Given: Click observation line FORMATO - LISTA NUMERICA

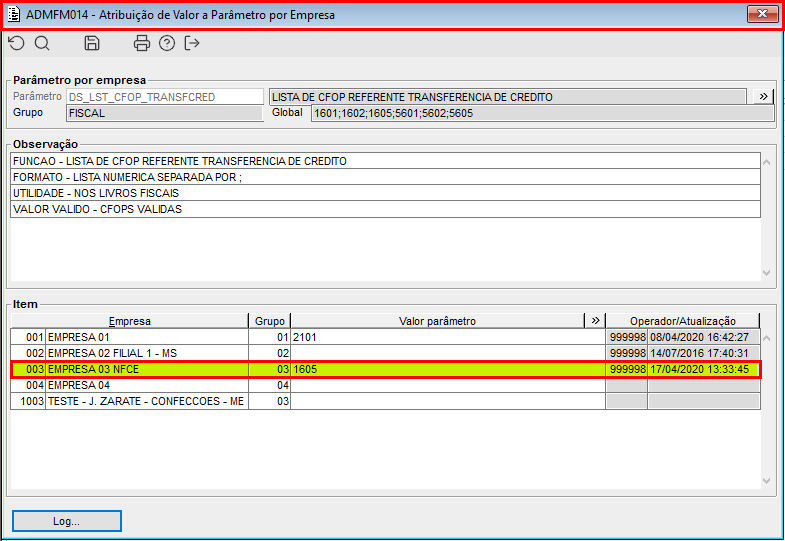Looking at the screenshot, I should [385, 177].
